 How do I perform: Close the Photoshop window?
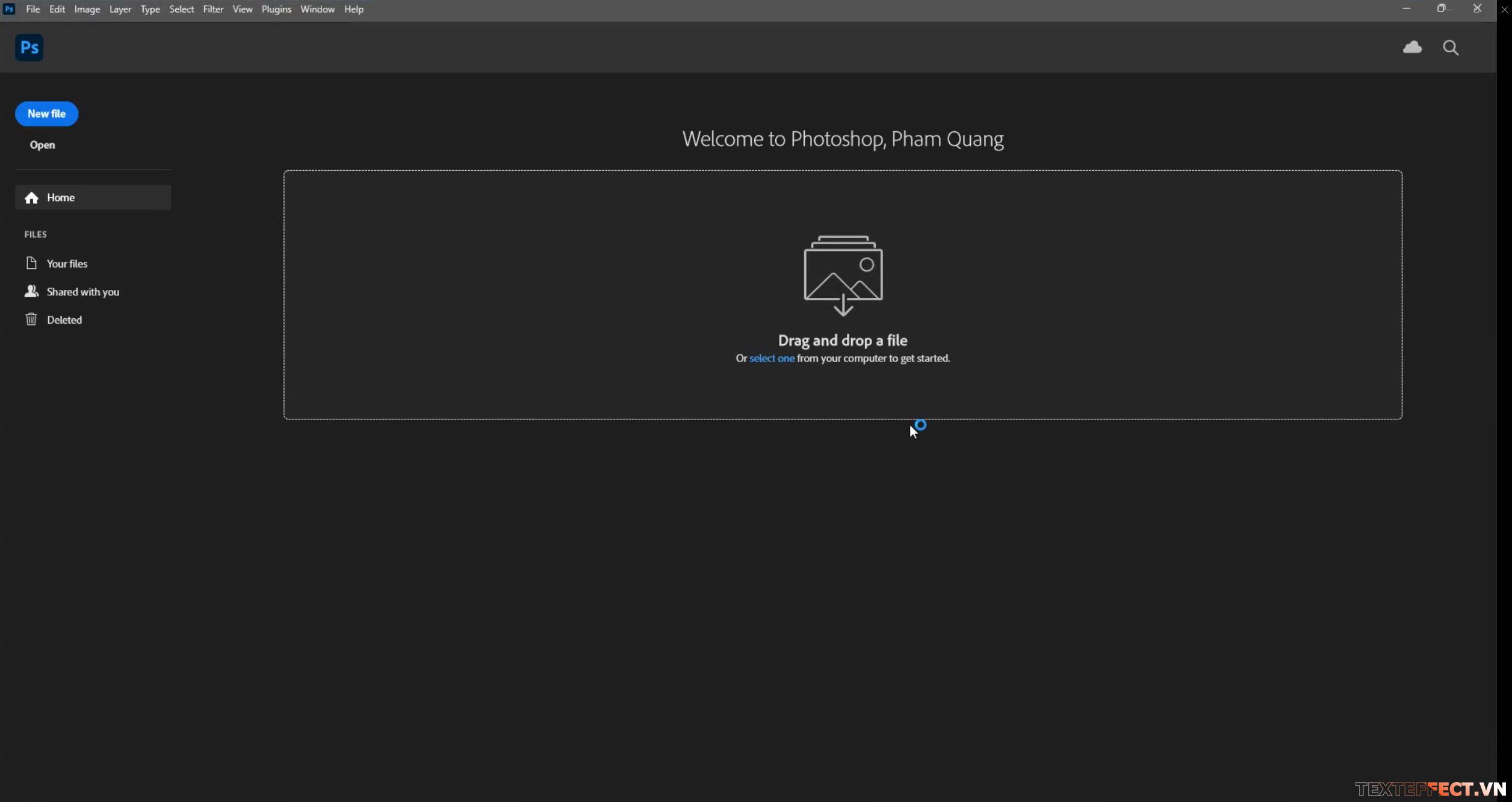(1477, 8)
